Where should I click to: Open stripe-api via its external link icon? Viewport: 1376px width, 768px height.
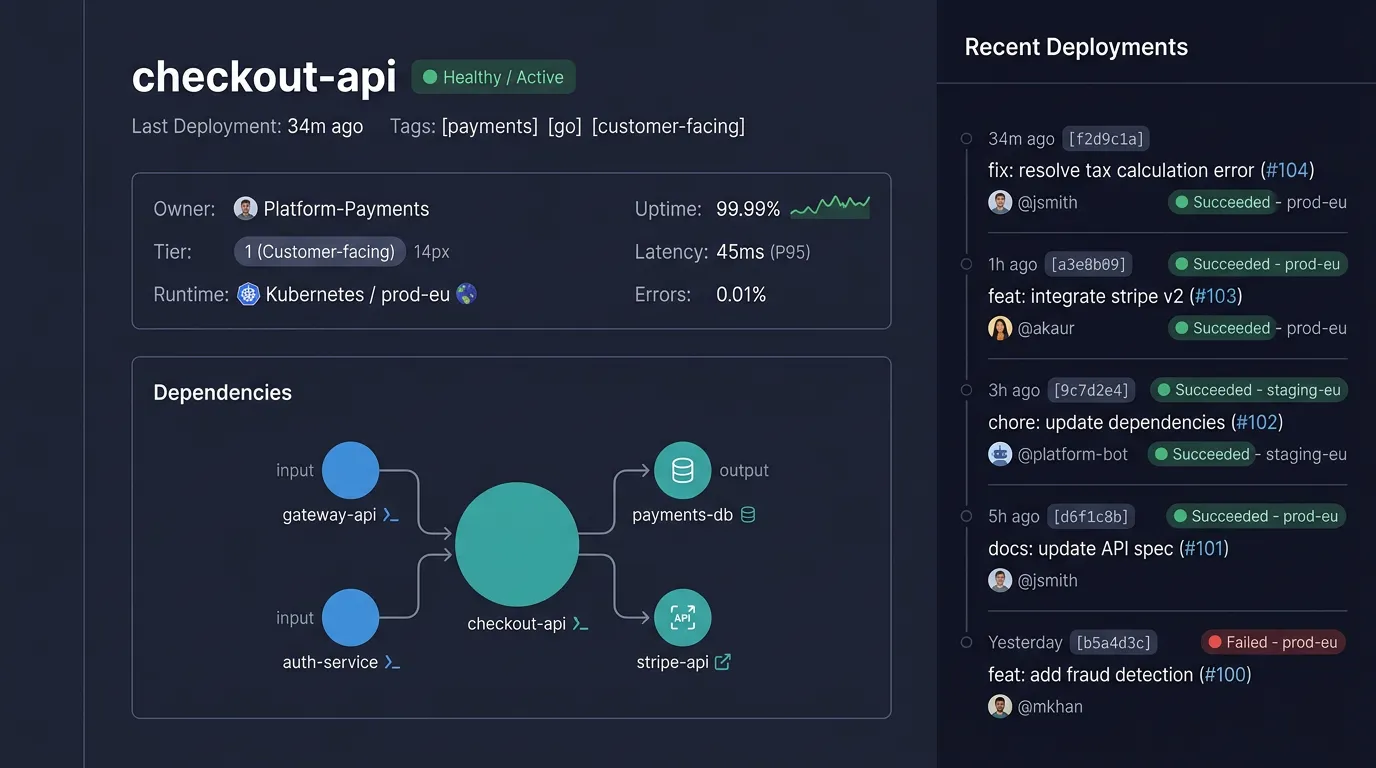coord(723,661)
